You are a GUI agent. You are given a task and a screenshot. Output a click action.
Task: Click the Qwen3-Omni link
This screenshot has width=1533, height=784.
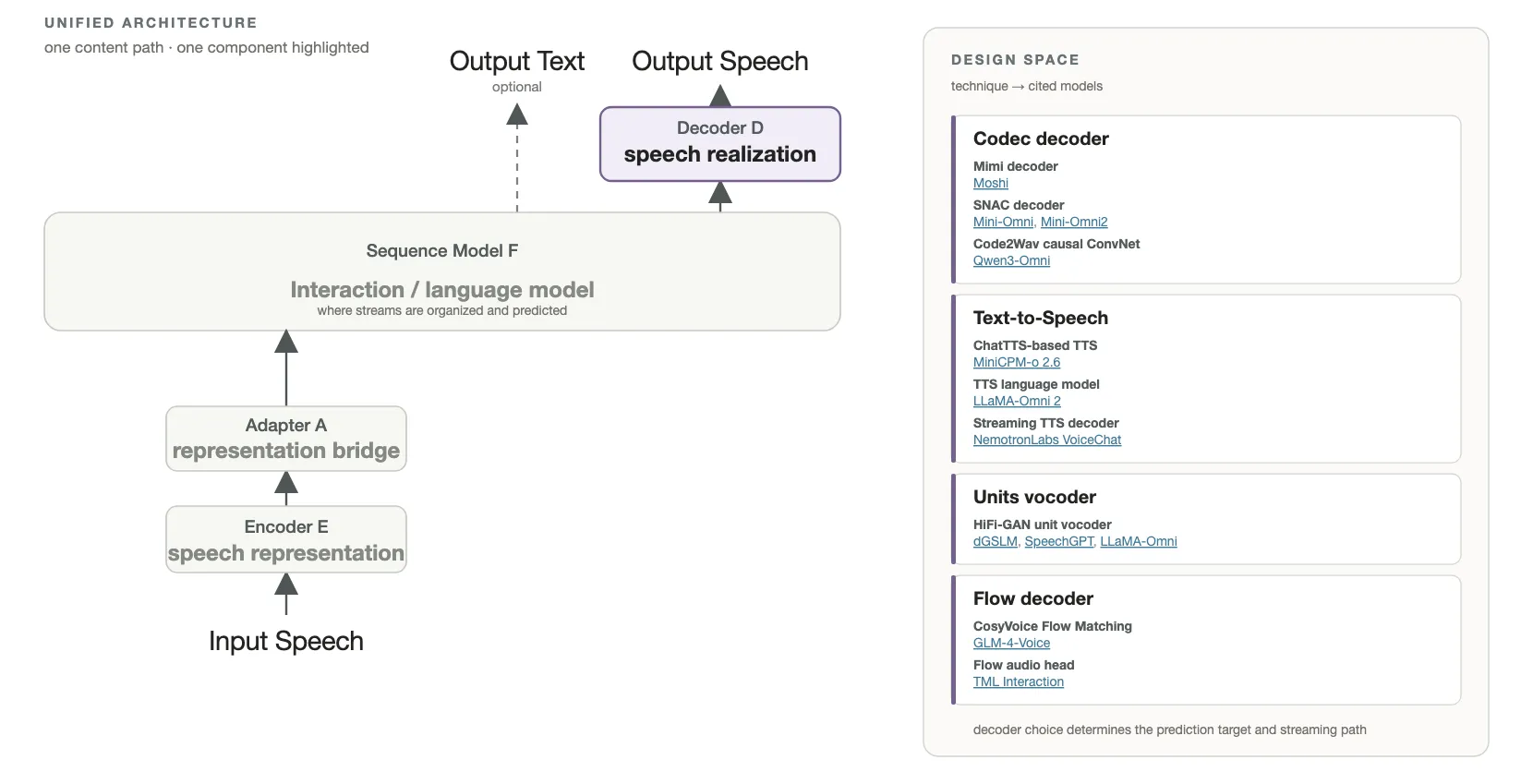[1011, 260]
